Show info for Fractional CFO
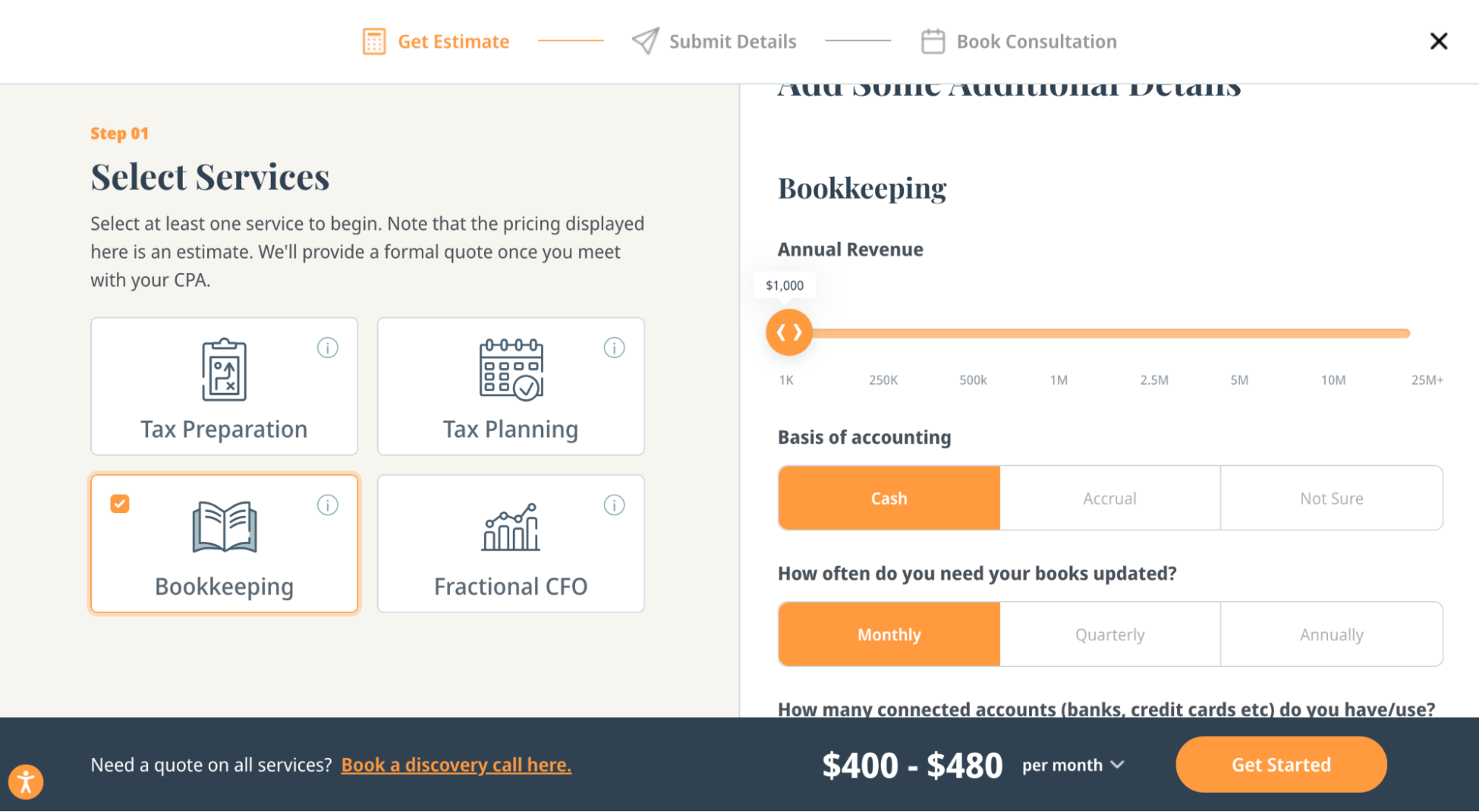 614,505
